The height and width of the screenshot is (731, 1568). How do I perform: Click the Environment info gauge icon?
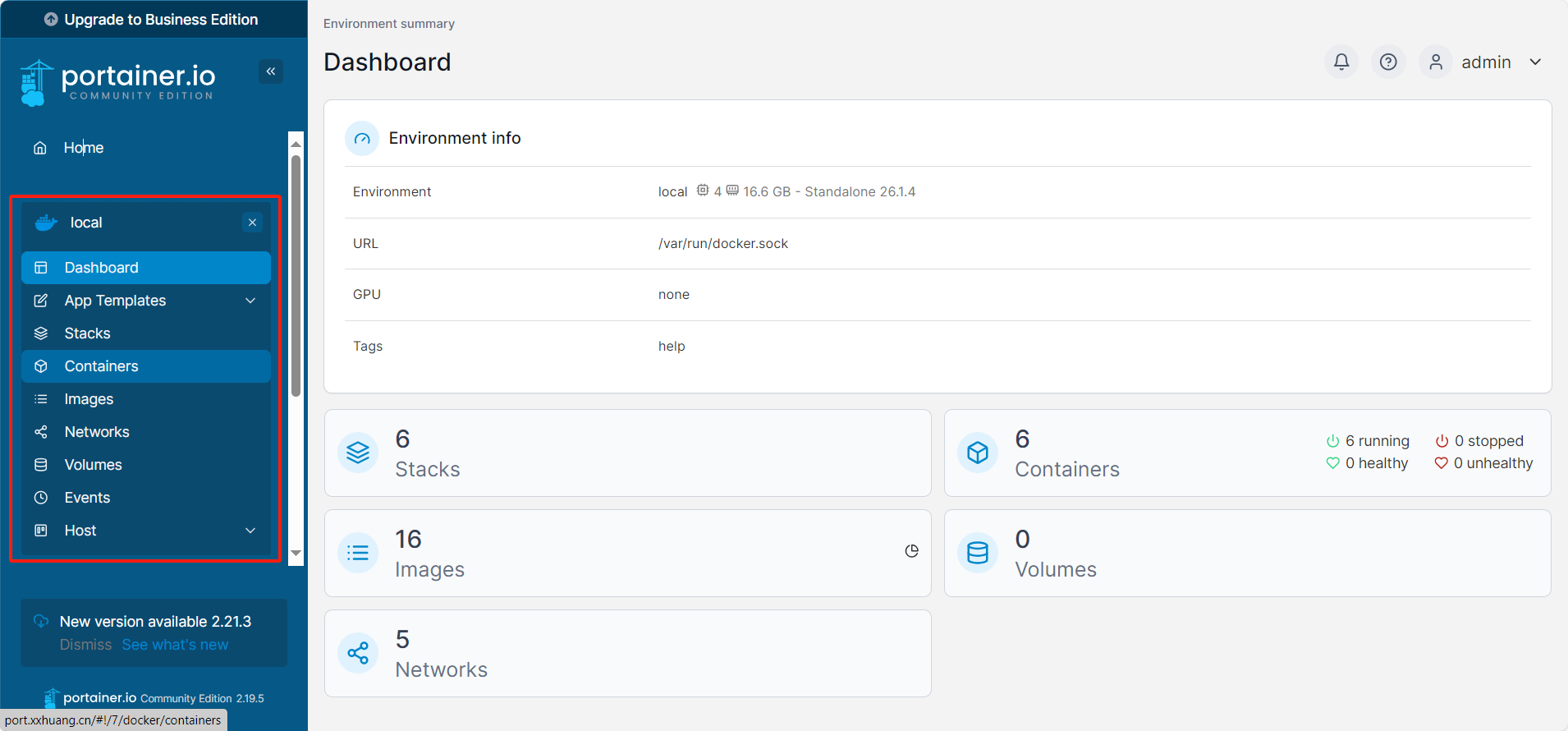[362, 139]
